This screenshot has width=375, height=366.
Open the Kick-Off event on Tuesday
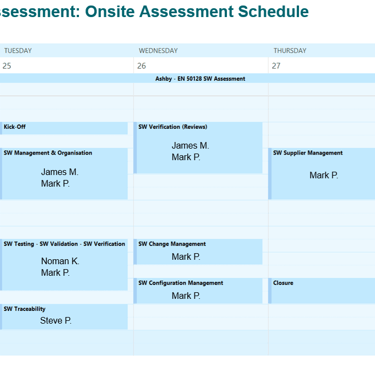point(64,128)
